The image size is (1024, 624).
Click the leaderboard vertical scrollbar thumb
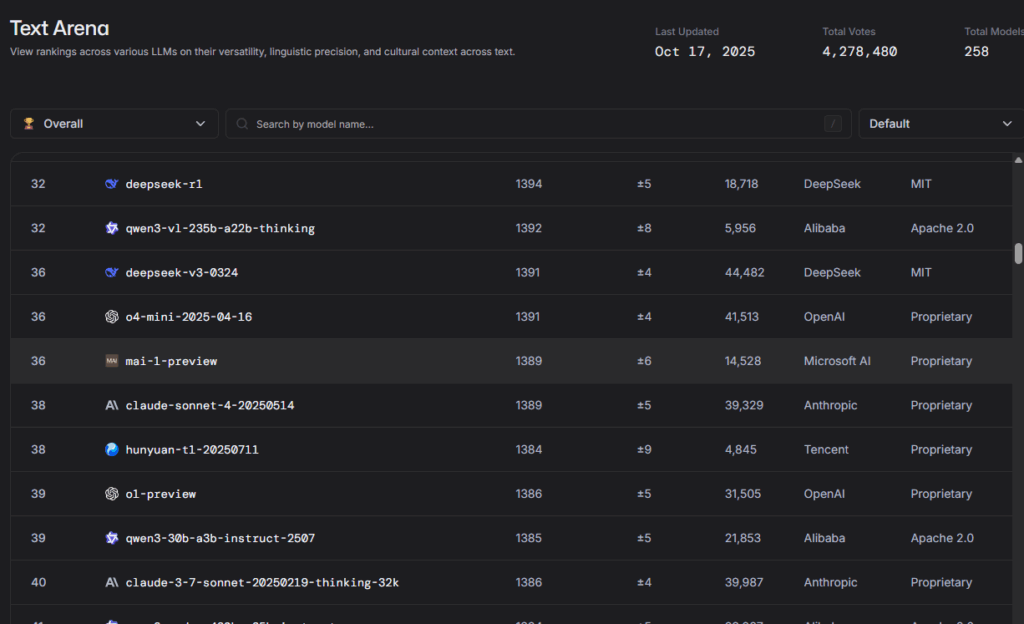point(1018,253)
